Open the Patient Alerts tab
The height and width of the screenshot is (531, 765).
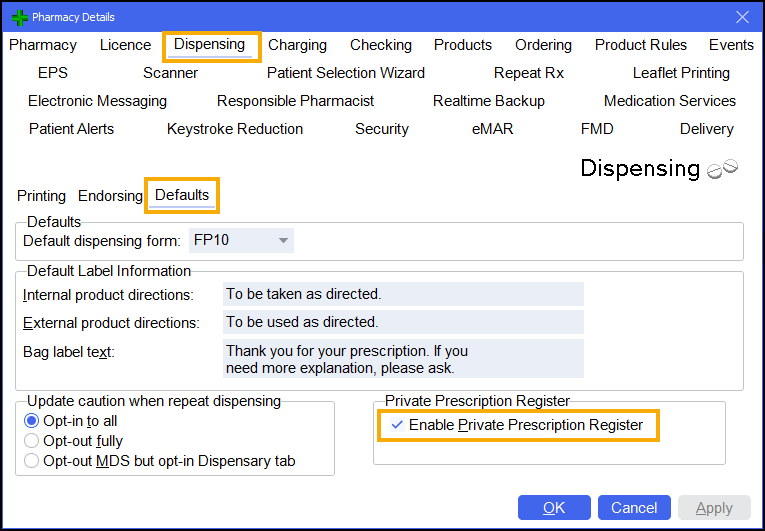tap(71, 129)
